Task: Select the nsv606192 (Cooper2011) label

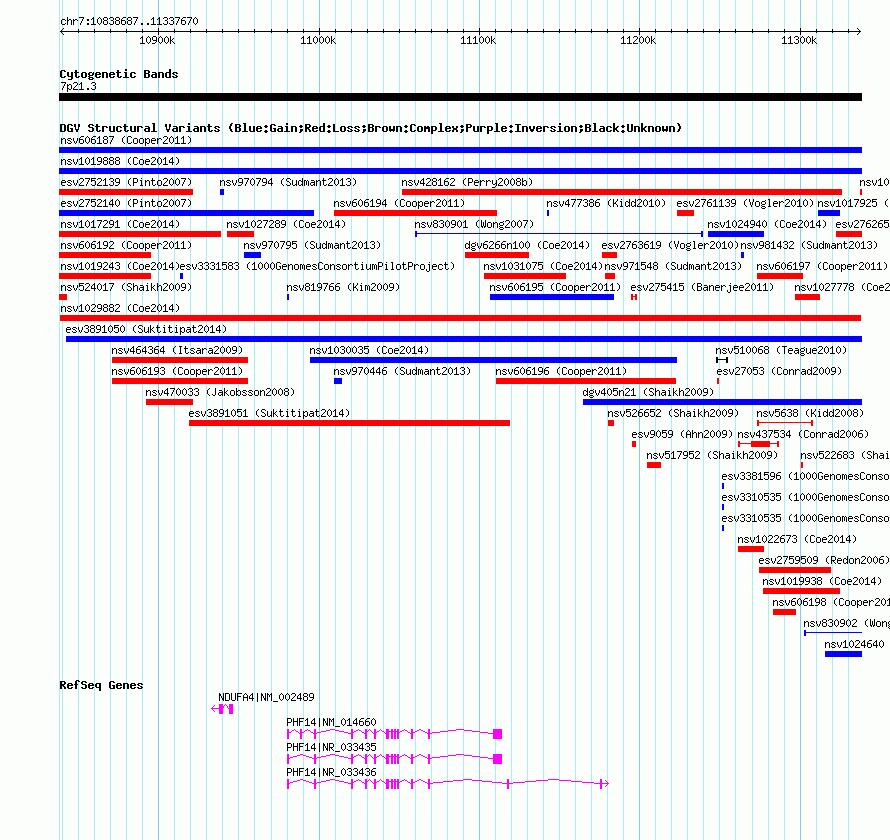Action: pos(126,245)
